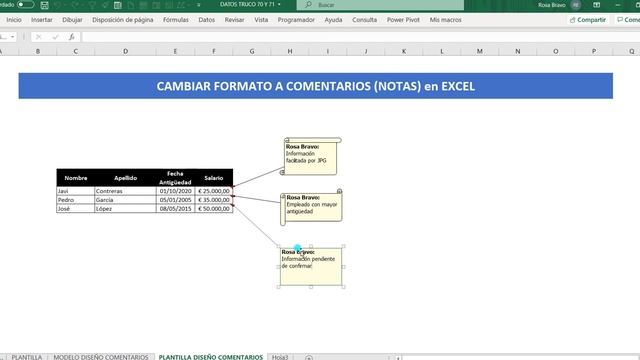Viewport: 640px width, 360px height.
Task: Open the Revisar ribbon tab
Action: [x=234, y=20]
